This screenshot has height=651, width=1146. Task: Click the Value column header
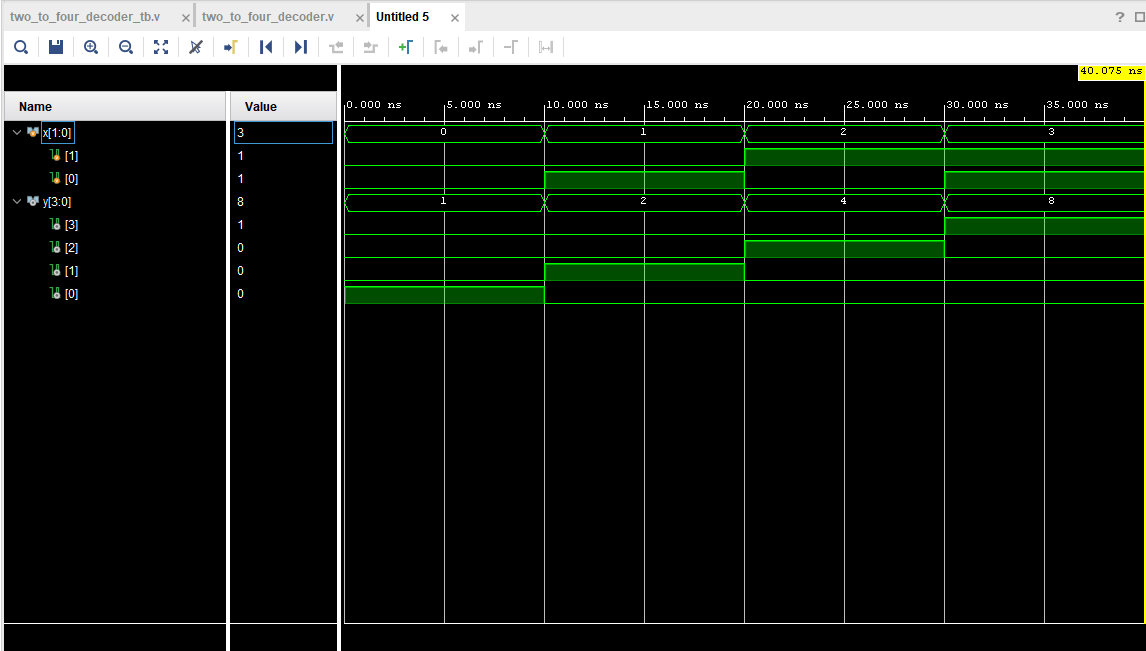point(261,107)
